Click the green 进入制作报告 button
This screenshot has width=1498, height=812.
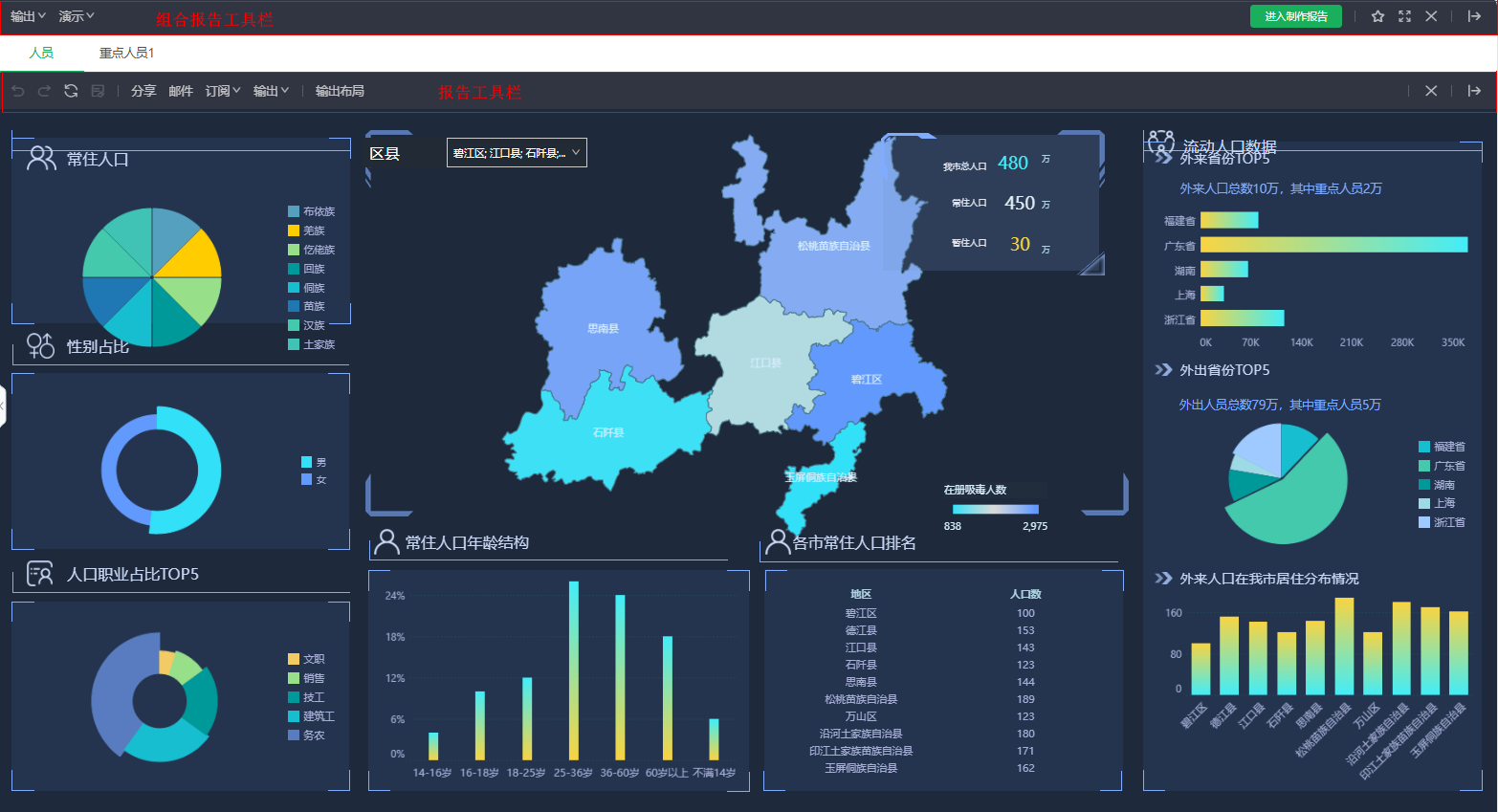click(1295, 16)
